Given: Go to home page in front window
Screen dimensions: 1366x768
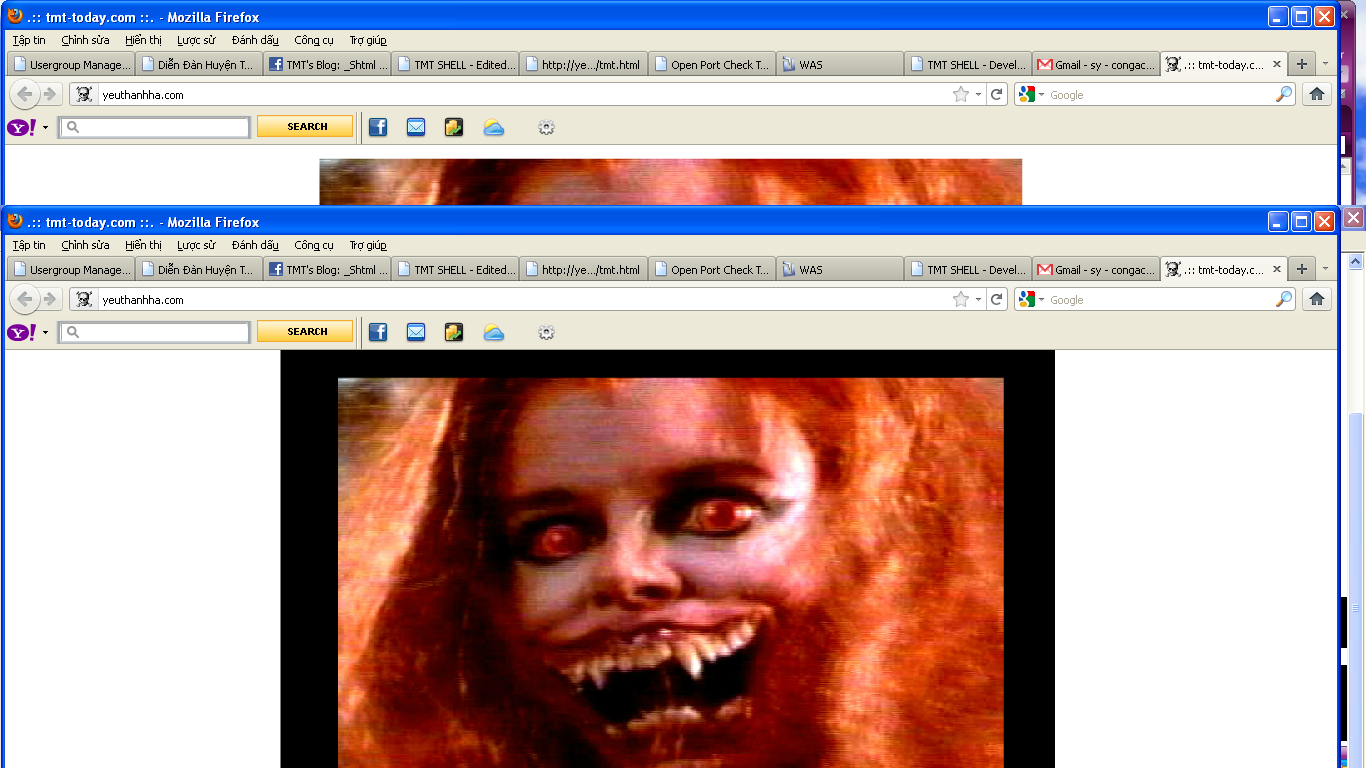Looking at the screenshot, I should tap(1317, 299).
